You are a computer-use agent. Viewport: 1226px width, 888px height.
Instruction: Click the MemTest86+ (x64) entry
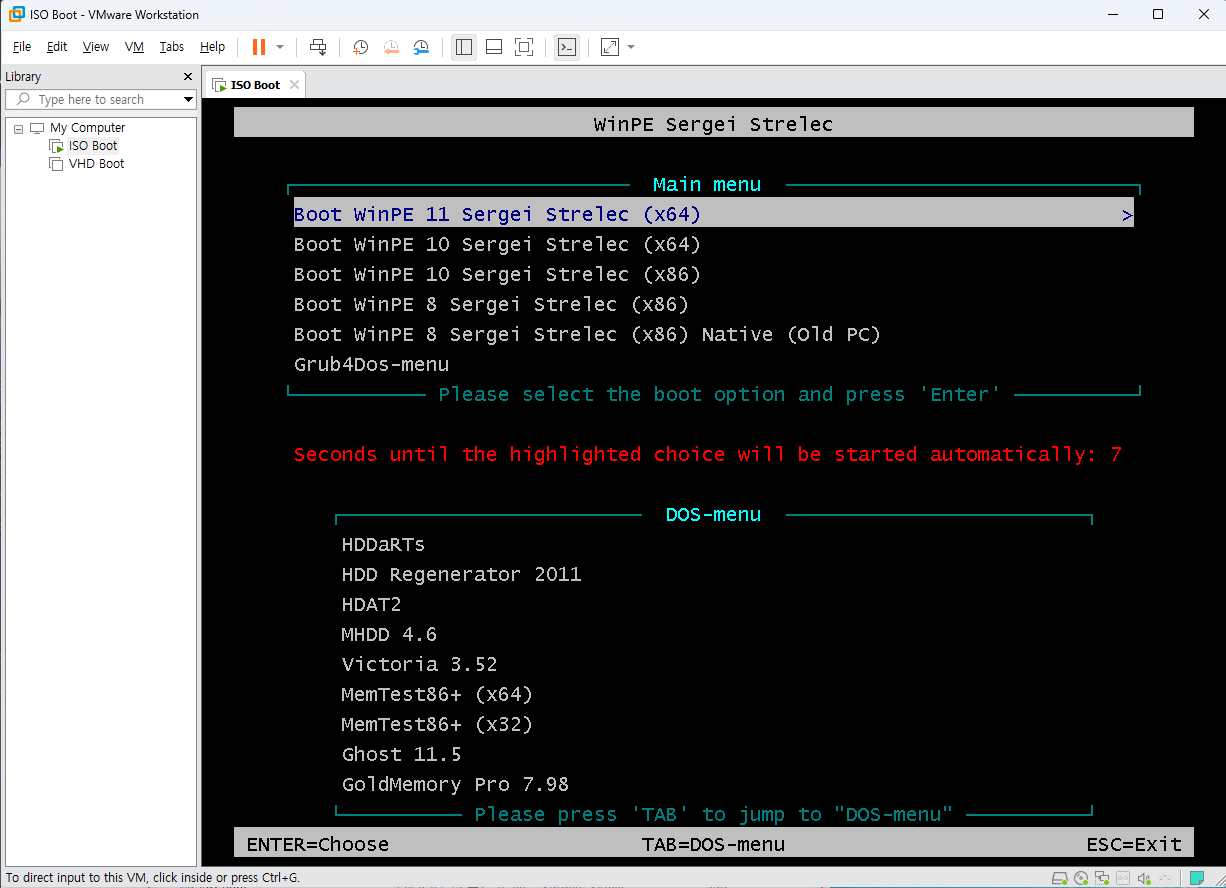[437, 694]
